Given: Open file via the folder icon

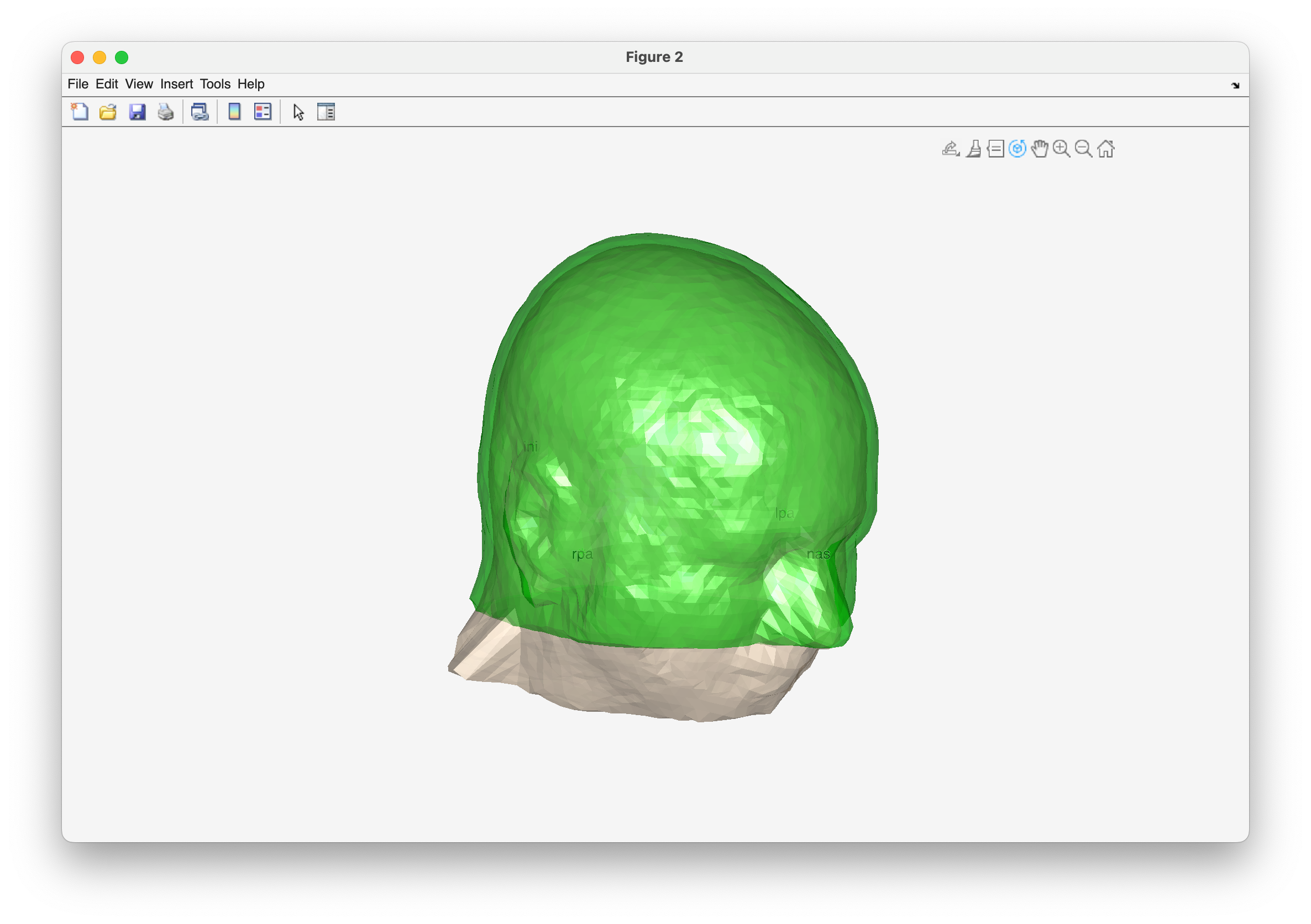Looking at the screenshot, I should [x=108, y=112].
